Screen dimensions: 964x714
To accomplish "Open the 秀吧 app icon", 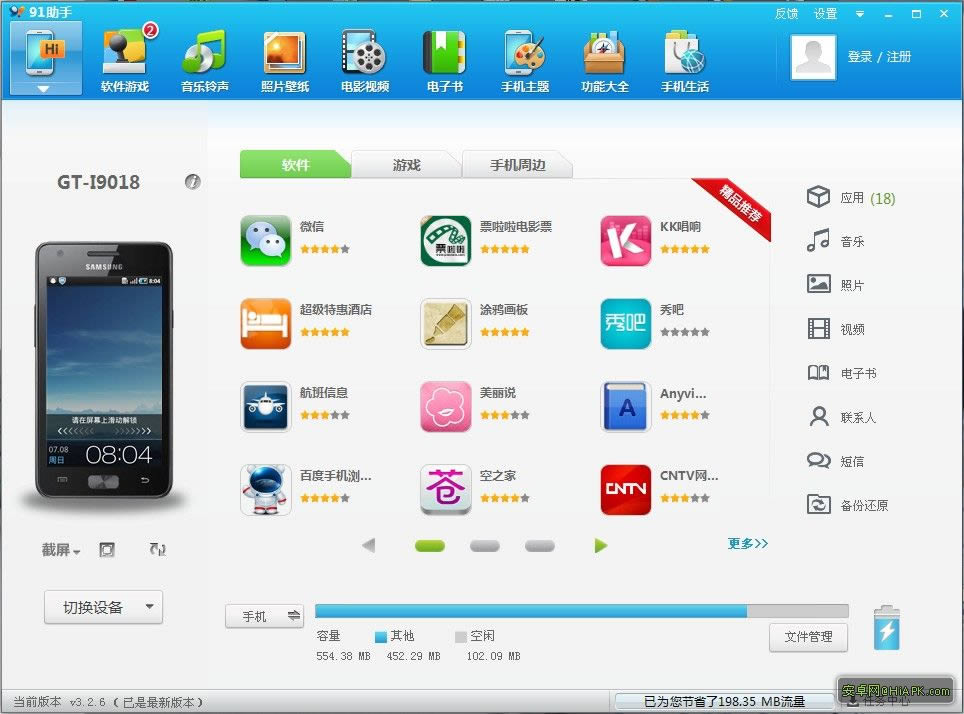I will pyautogui.click(x=626, y=323).
